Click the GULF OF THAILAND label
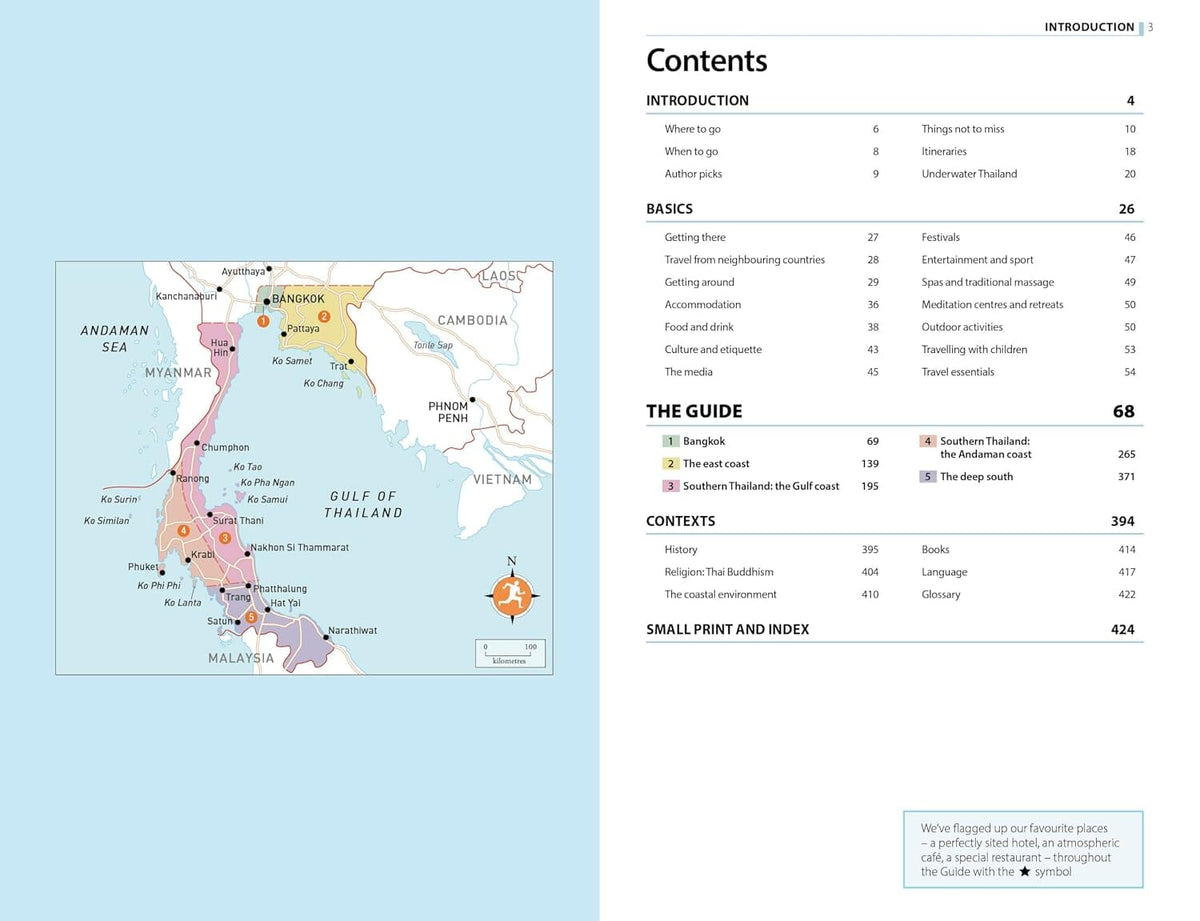This screenshot has width=1200, height=921. (x=363, y=504)
